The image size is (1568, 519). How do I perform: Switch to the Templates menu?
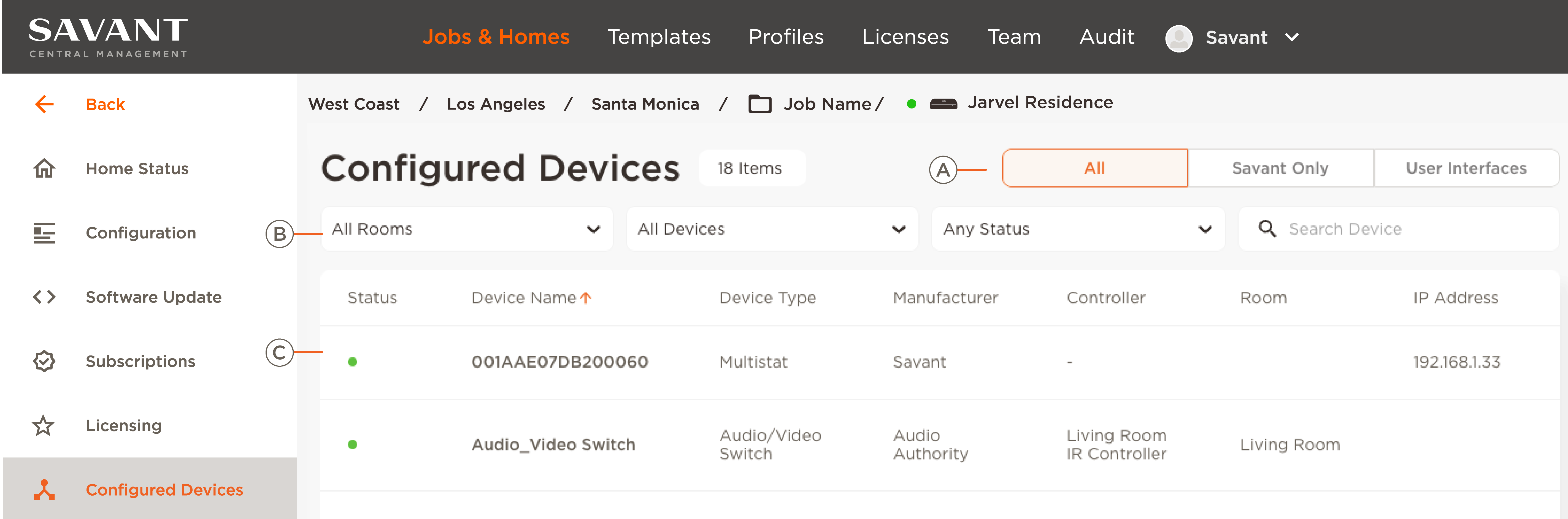[659, 37]
